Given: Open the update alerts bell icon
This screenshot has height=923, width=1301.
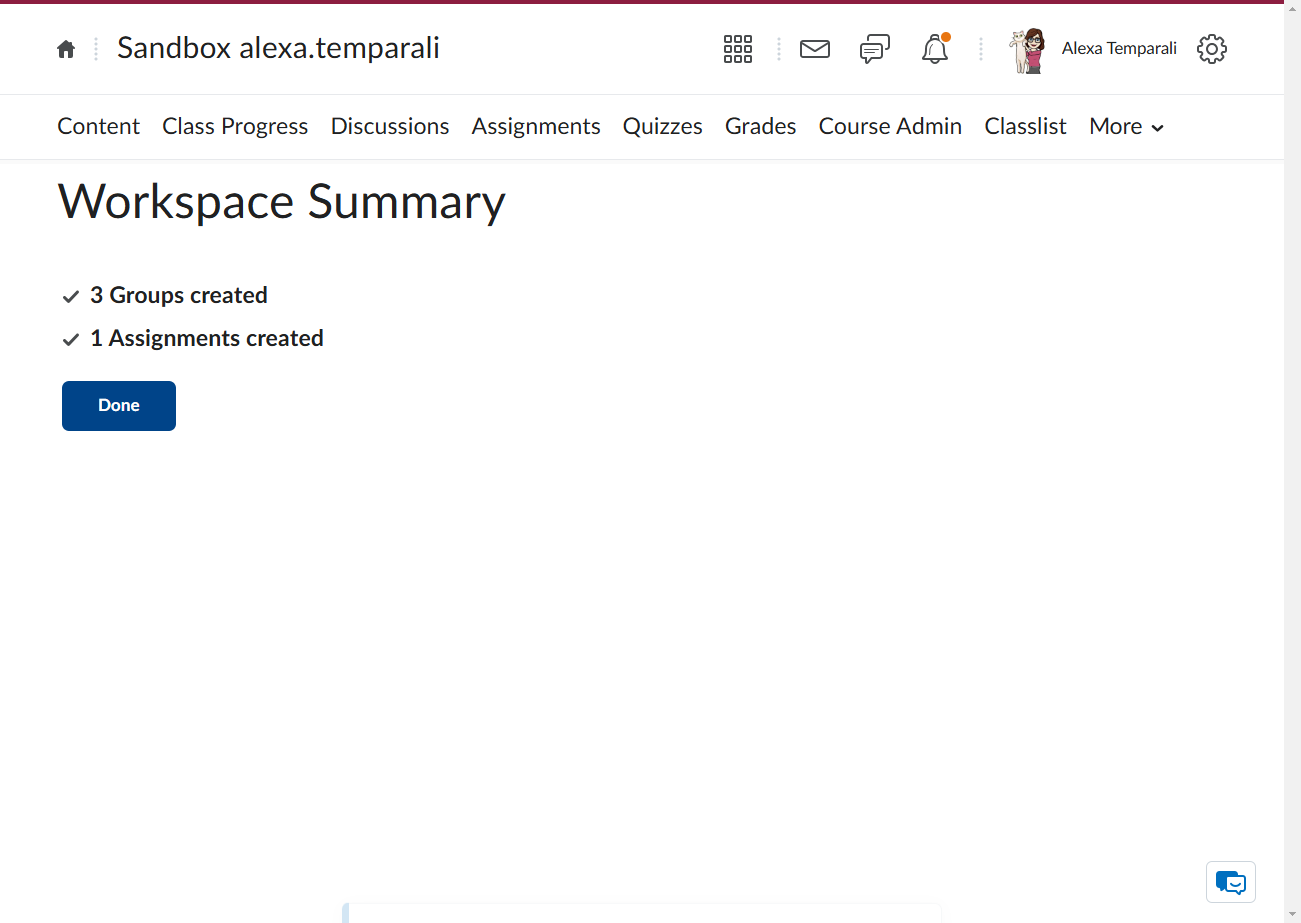Looking at the screenshot, I should click(935, 49).
